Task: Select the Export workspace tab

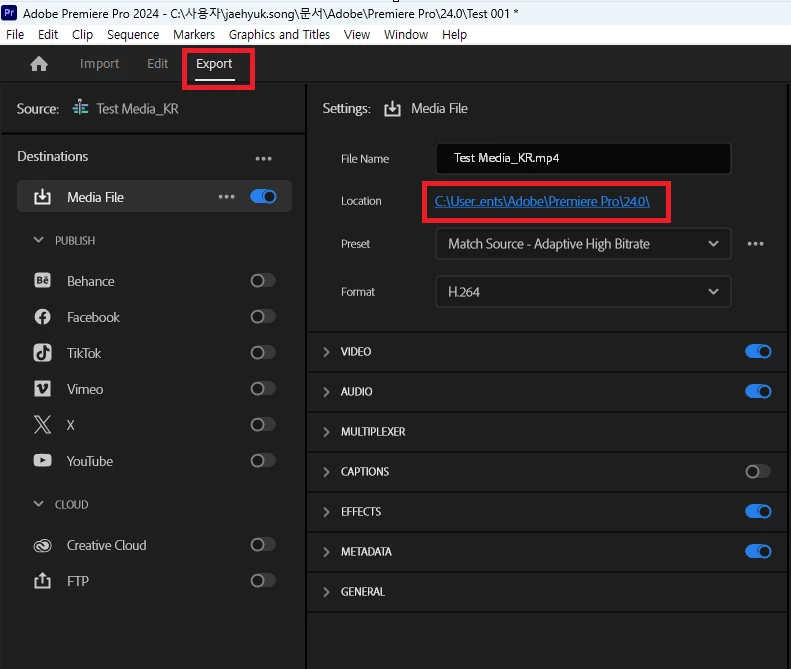Action: coord(214,64)
